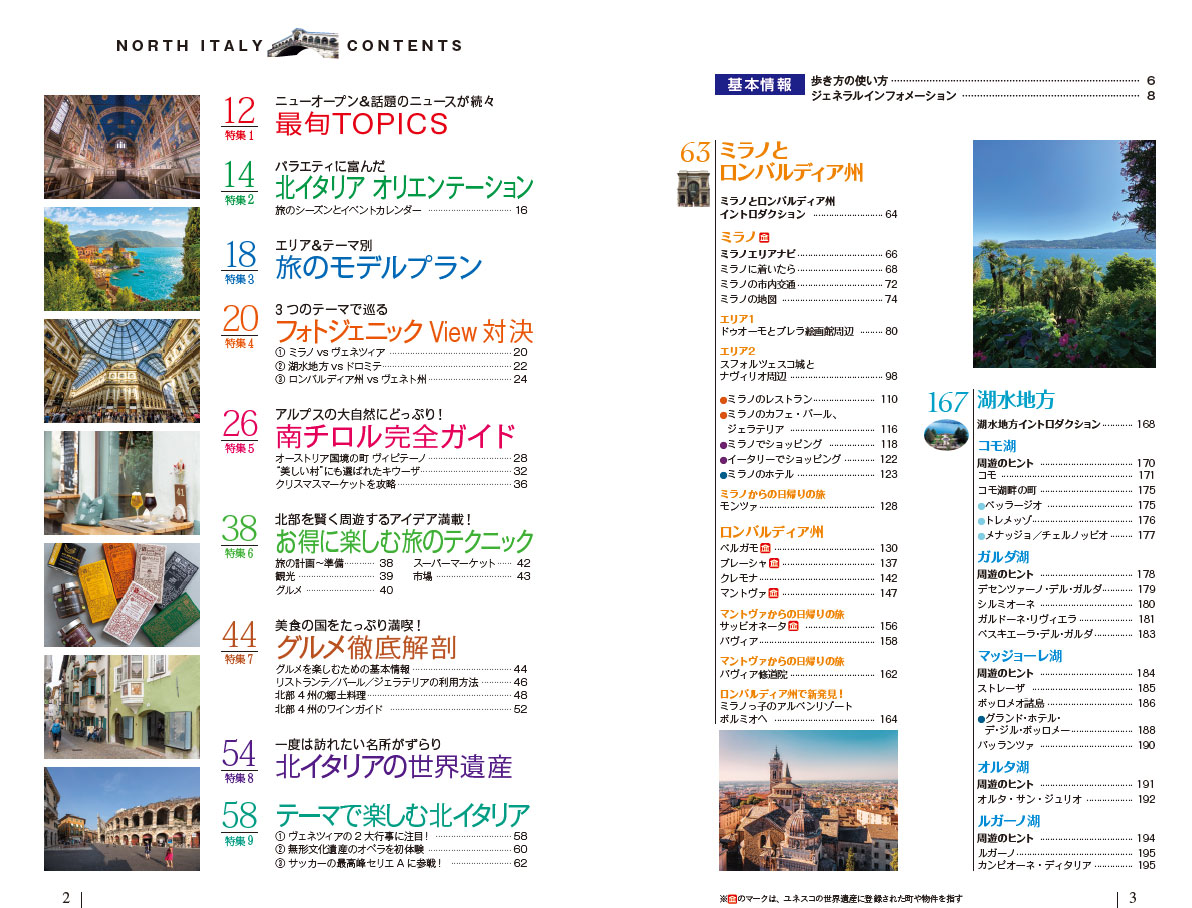Select the コモ湖 subsection heading
The image size is (1192, 908).
(996, 446)
